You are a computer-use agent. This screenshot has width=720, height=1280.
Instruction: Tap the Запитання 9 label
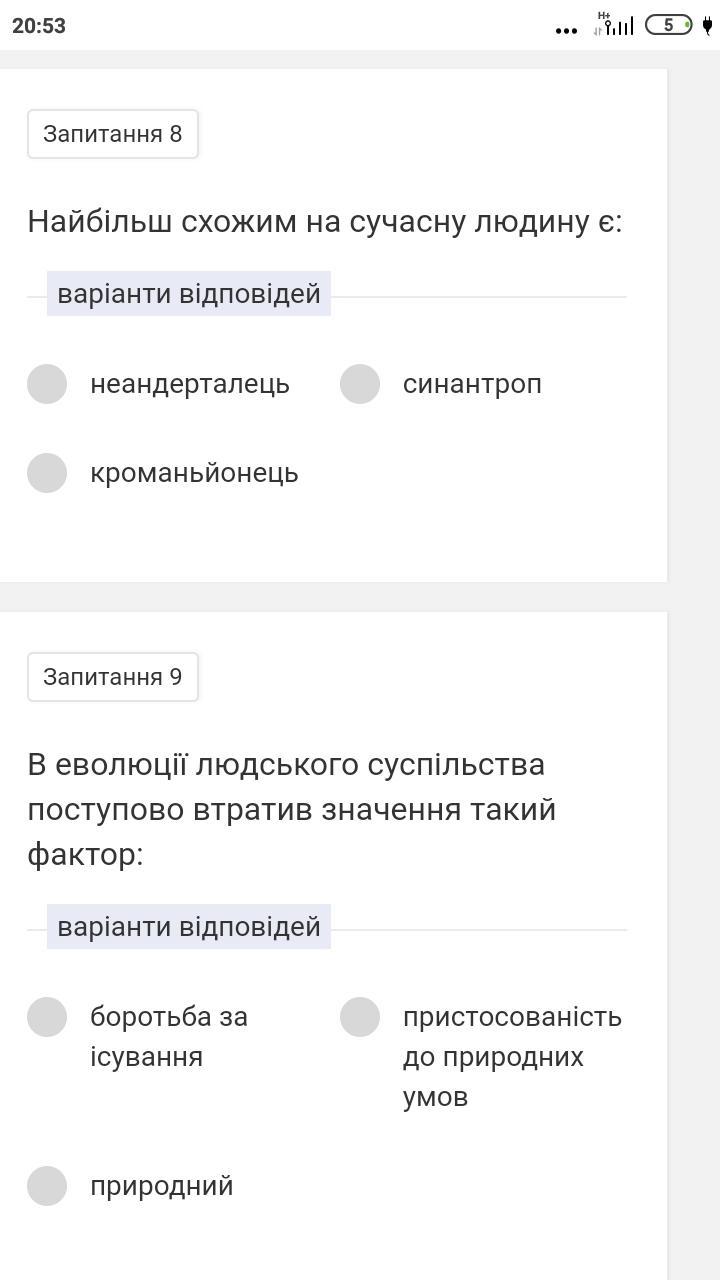coord(113,677)
